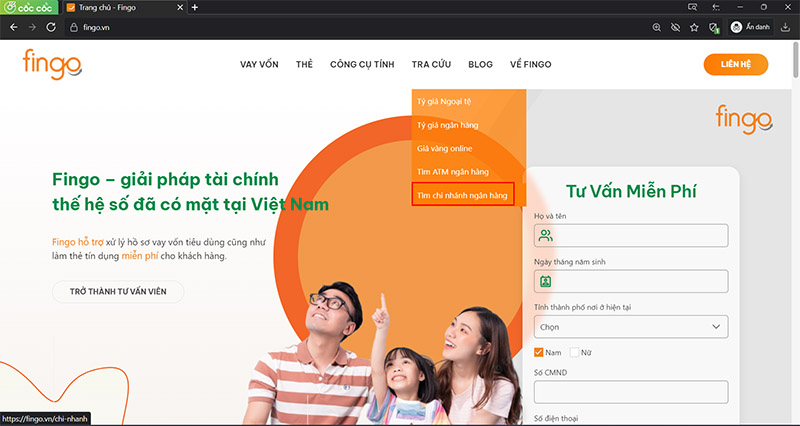Toggle the Nam checkbox
800x426 pixels.
pos(538,352)
